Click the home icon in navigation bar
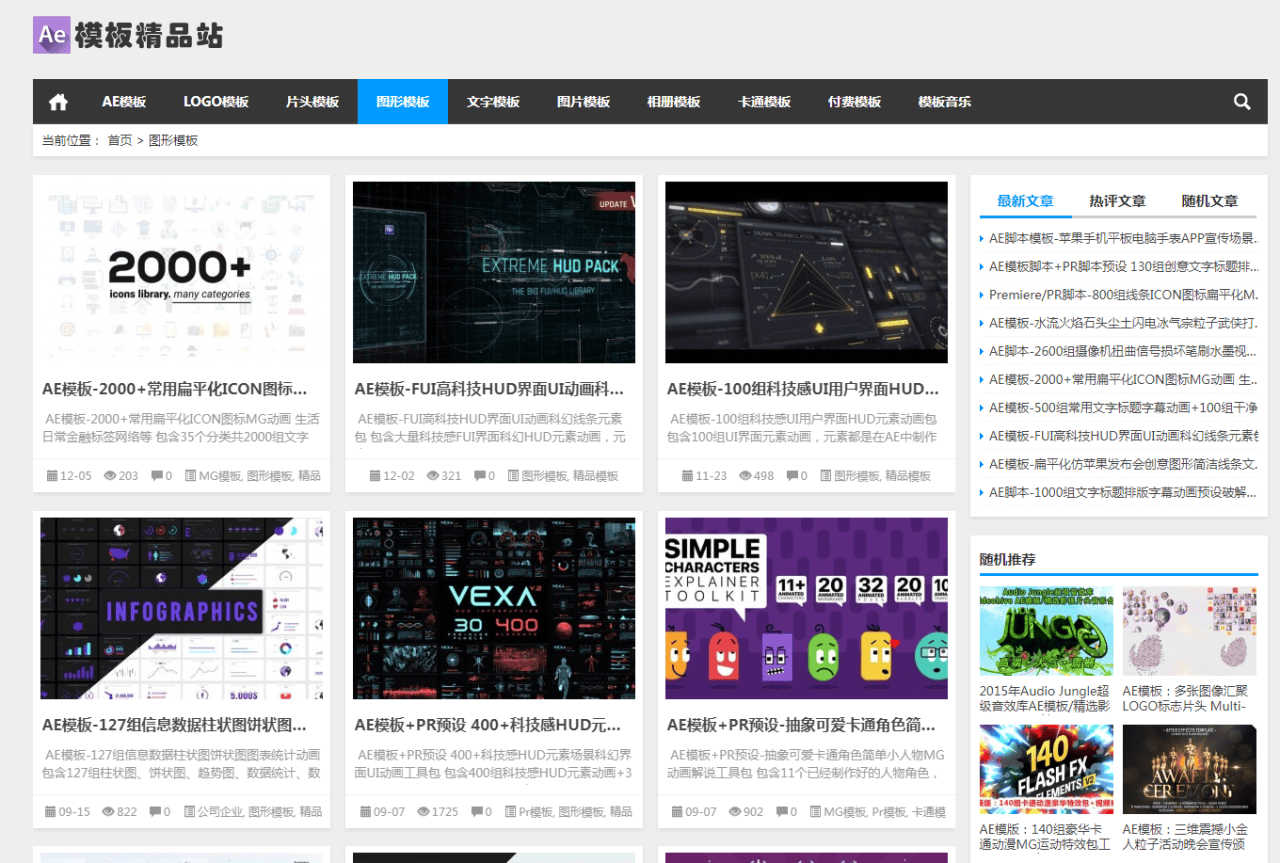This screenshot has height=863, width=1280. [x=58, y=102]
